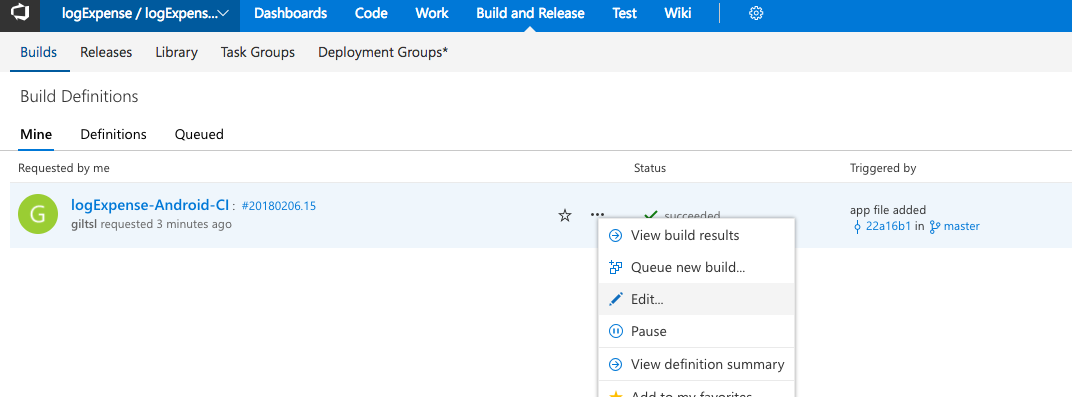
Task: Click the Pause circle icon
Action: [x=615, y=331]
